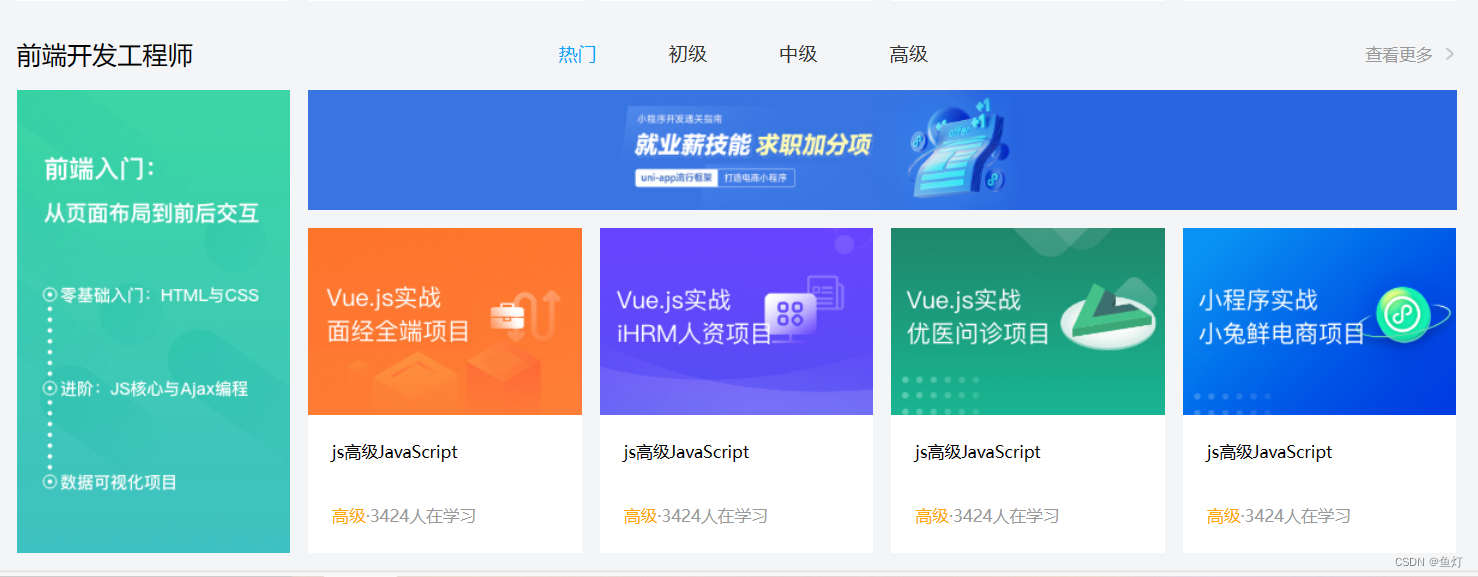The image size is (1478, 577).
Task: Click the circle bullet beside 进阶：JS核心
Action: (50, 388)
